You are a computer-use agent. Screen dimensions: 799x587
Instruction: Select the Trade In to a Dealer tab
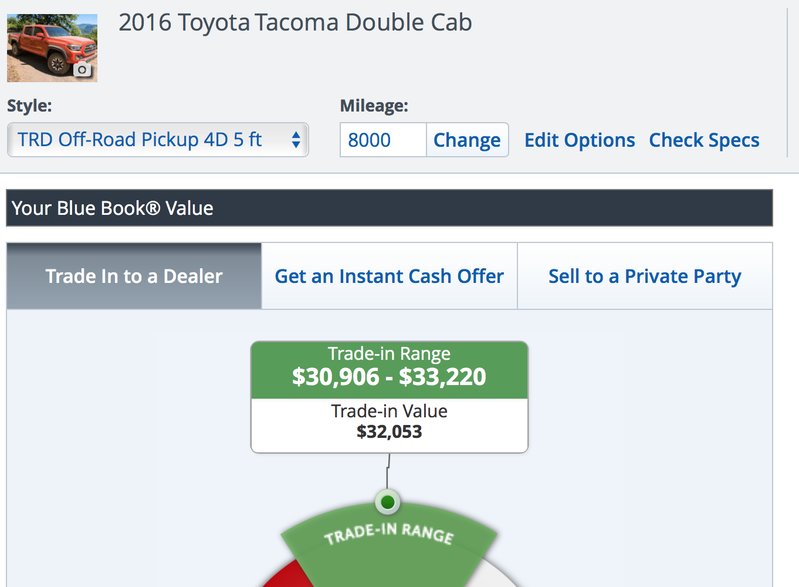coord(134,276)
